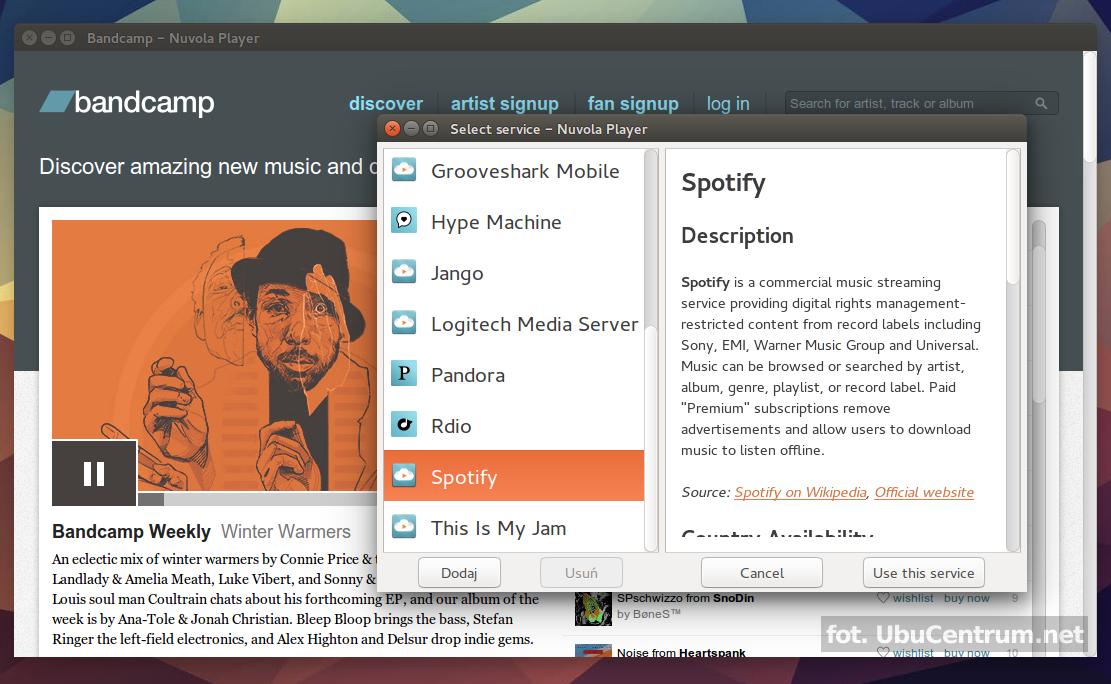Click the Winter Warmers subtitle
The height and width of the screenshot is (684, 1111).
coord(286,532)
